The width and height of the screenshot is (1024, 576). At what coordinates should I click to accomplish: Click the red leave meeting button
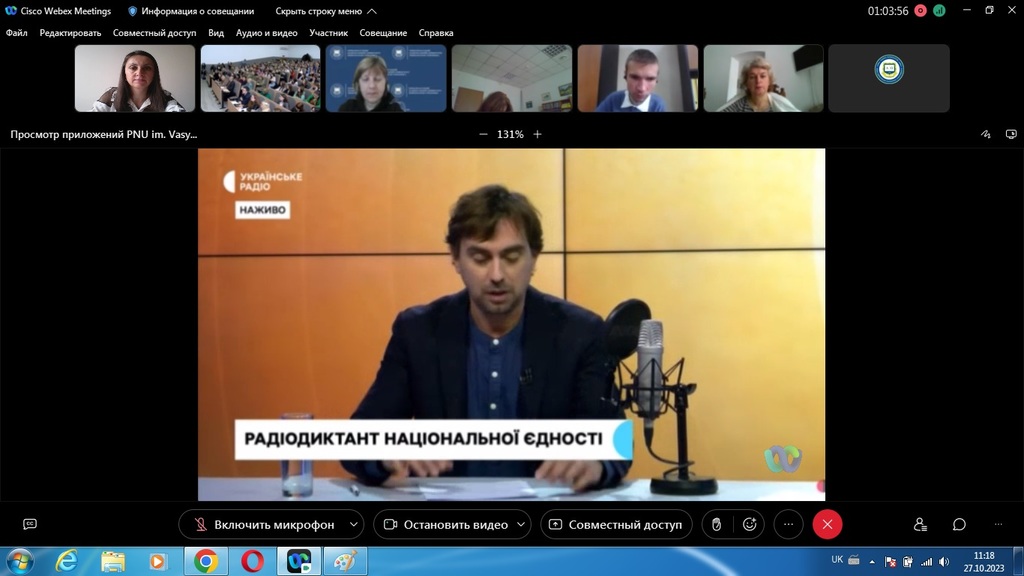[x=827, y=524]
